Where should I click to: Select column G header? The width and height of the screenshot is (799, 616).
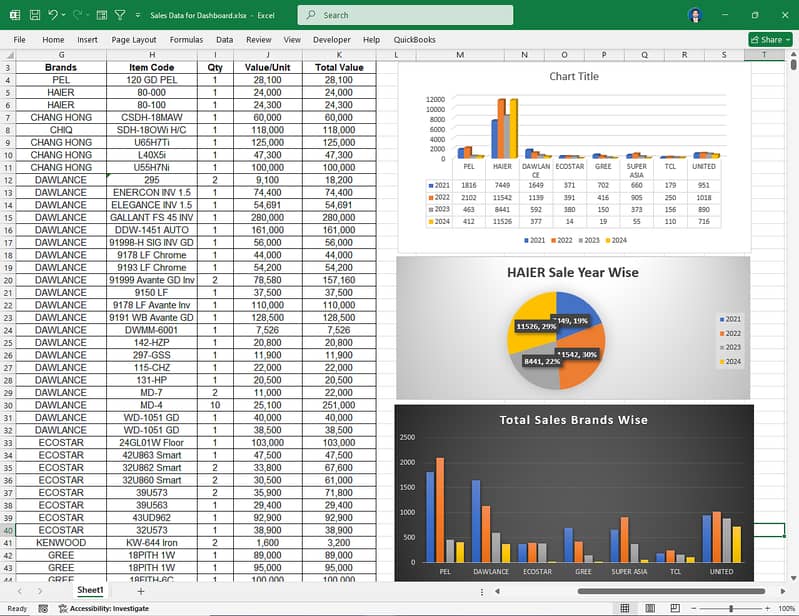(61, 55)
